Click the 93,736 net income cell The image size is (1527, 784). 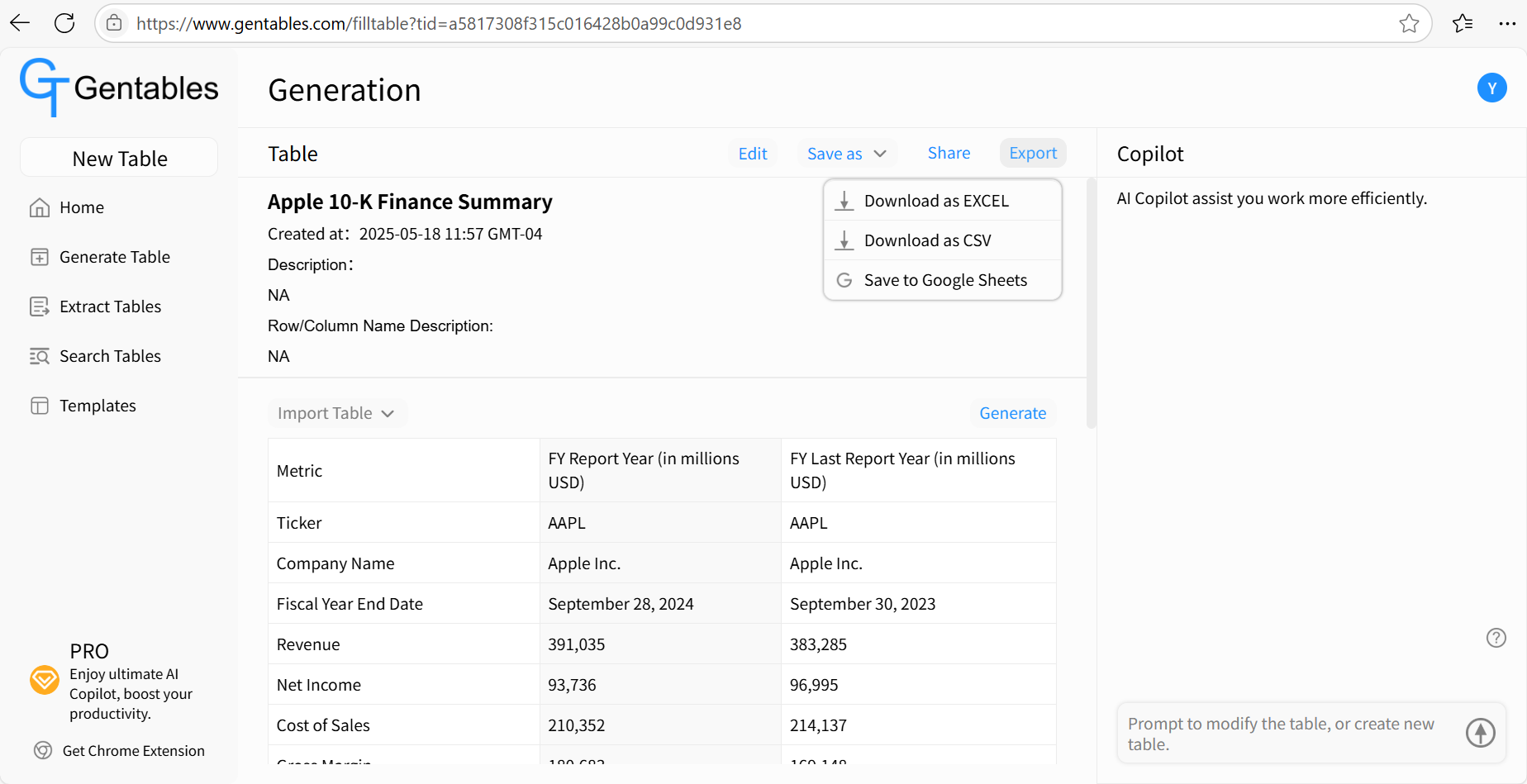coord(659,685)
